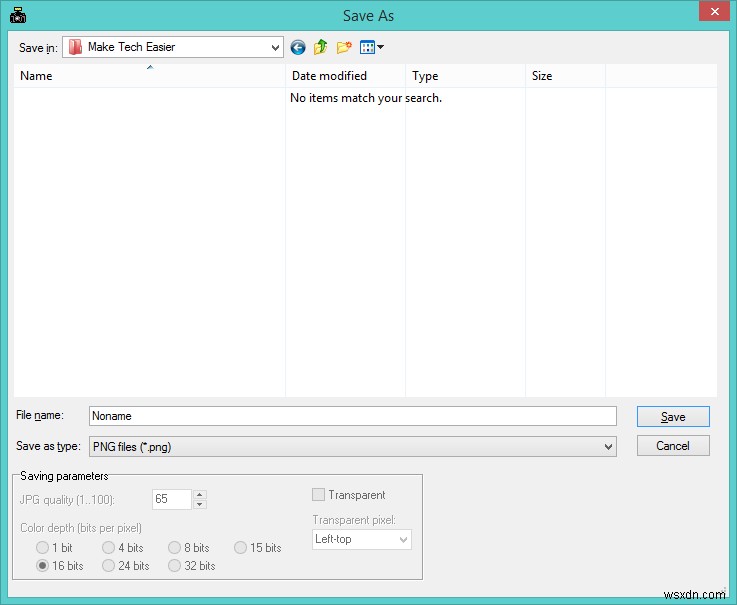Click the JPG quality value field
737x605 pixels.
click(172, 499)
